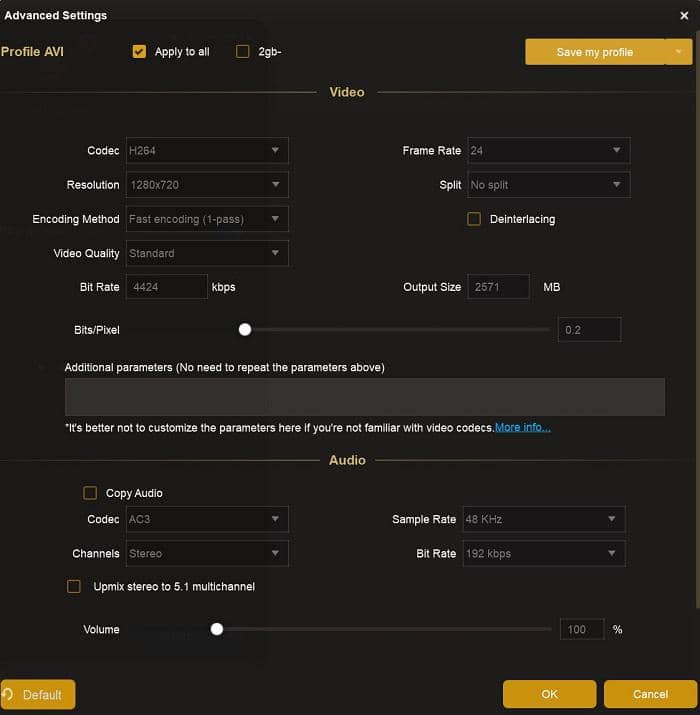Open the Sample Rate 48 KHz dropdown

[544, 519]
